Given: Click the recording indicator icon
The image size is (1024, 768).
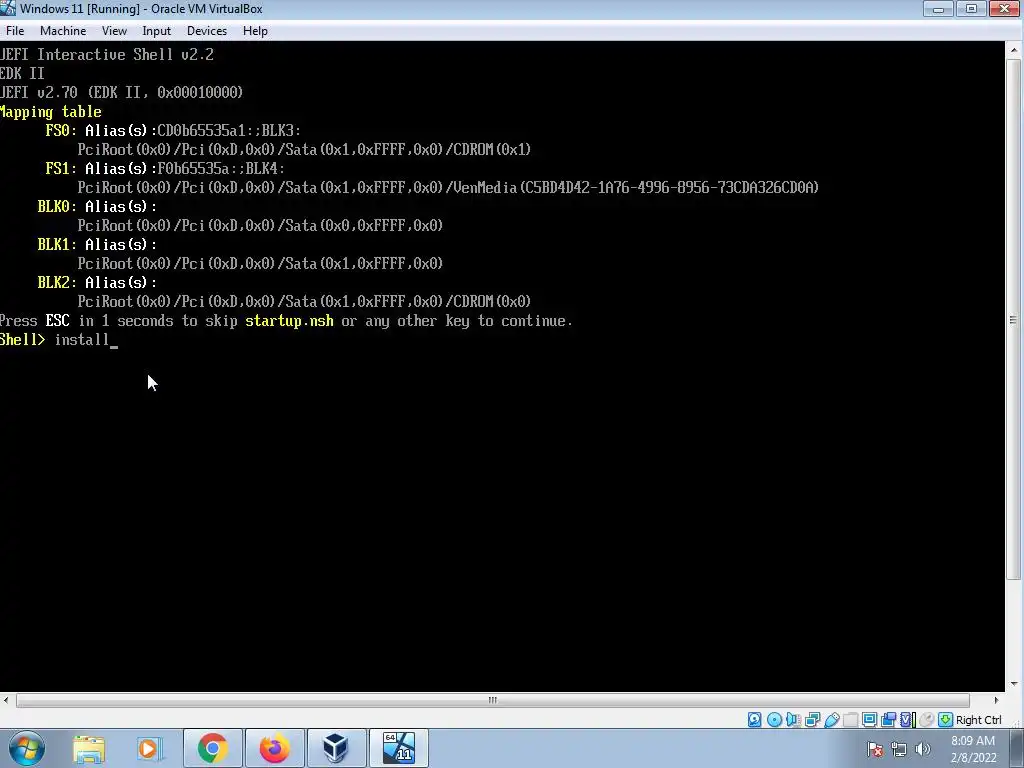Looking at the screenshot, I should [x=888, y=720].
